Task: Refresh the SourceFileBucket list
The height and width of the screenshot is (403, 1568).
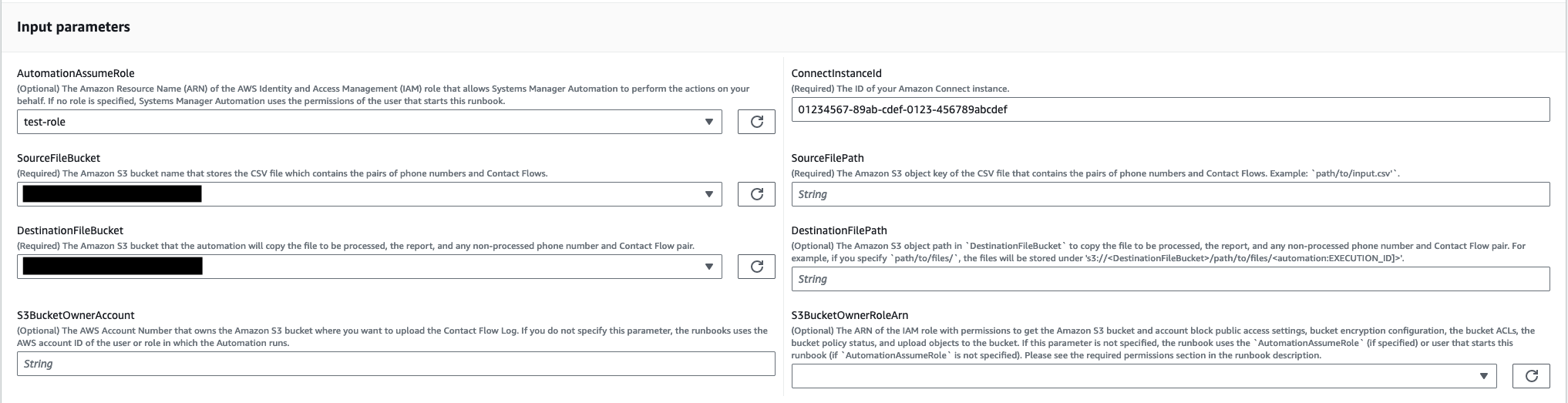Action: [x=756, y=194]
